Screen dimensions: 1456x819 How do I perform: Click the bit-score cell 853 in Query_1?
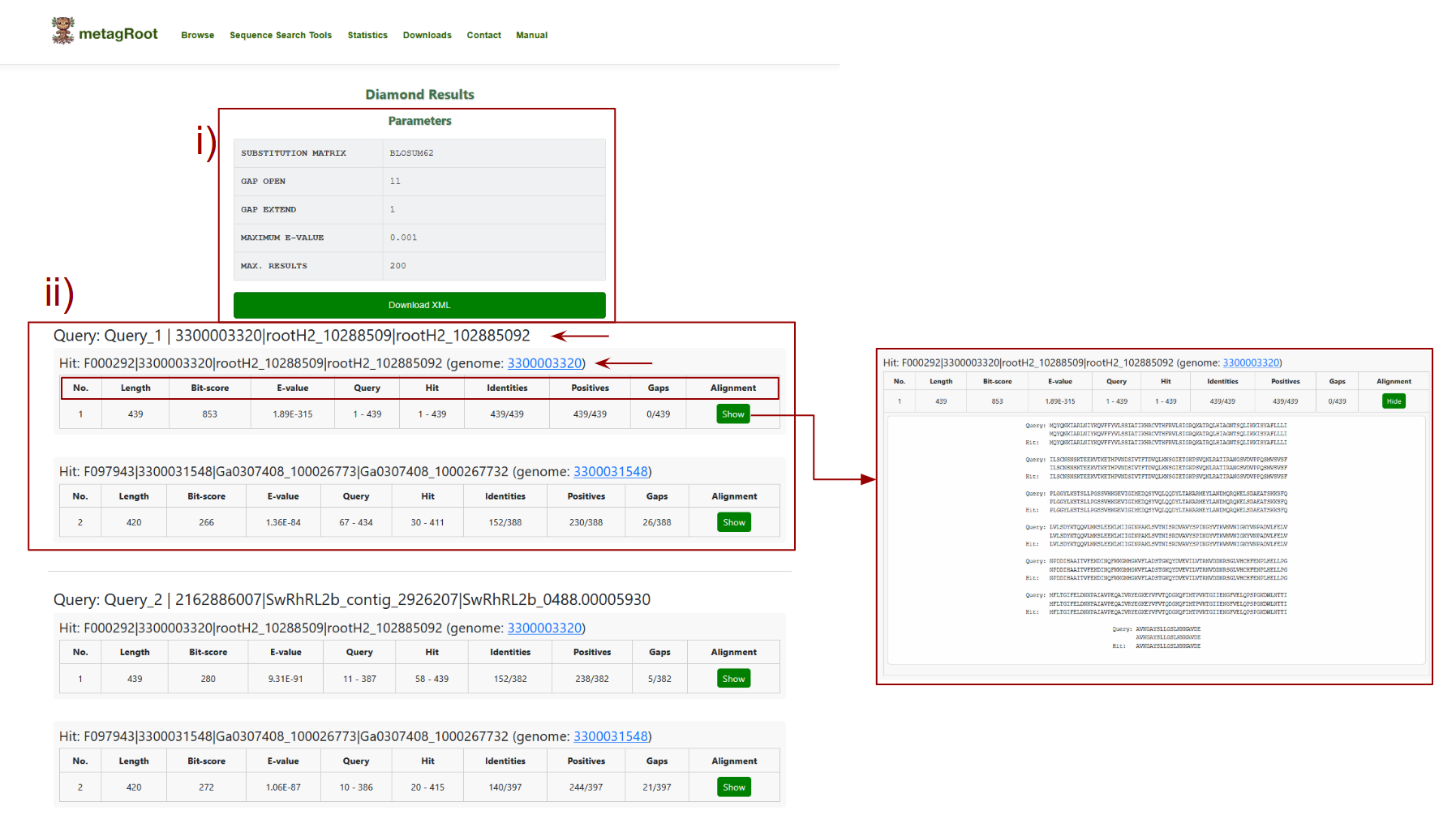click(x=210, y=414)
